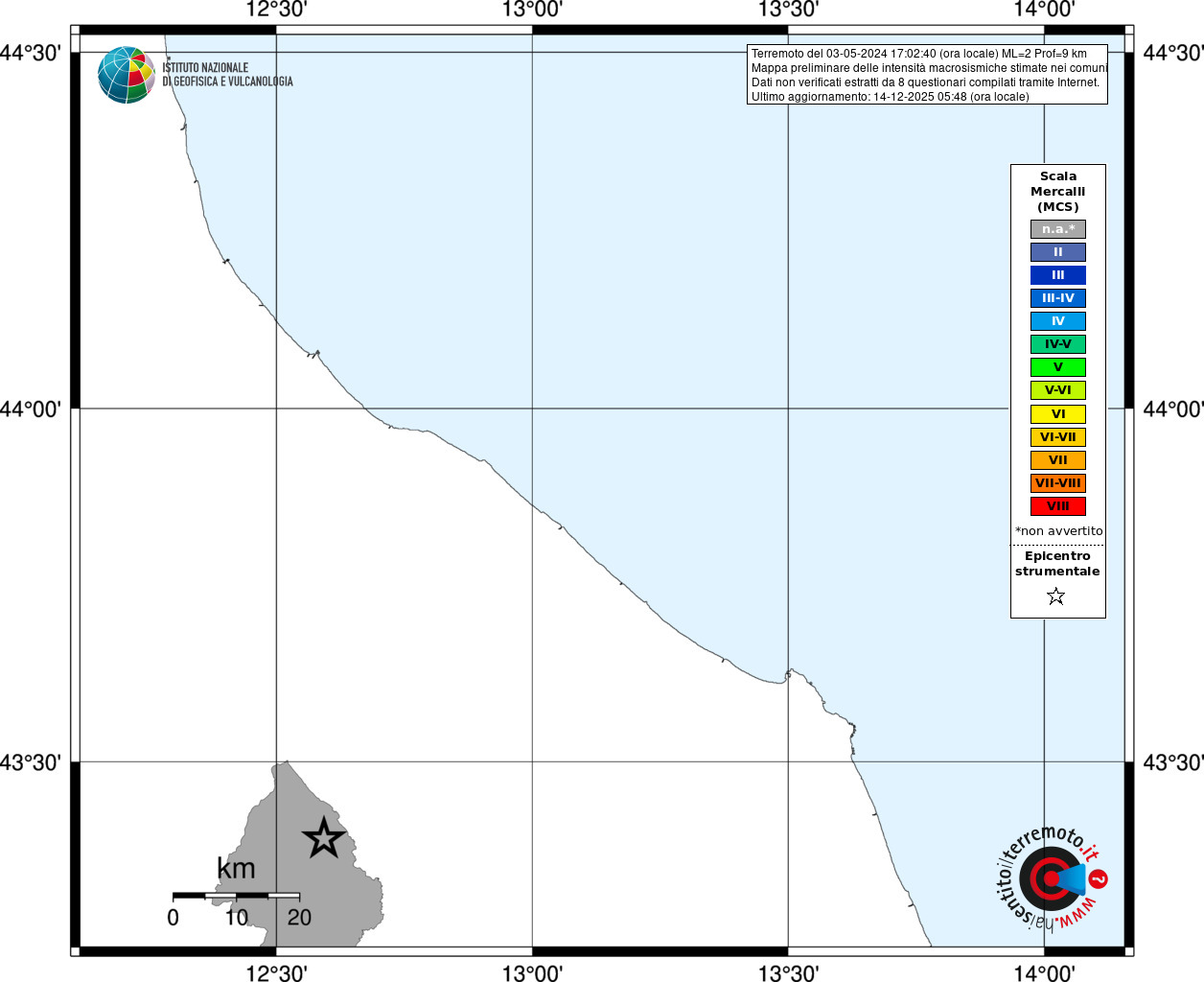The width and height of the screenshot is (1204, 982).
Task: Select the yellow VI legend swatch
Action: point(1058,414)
